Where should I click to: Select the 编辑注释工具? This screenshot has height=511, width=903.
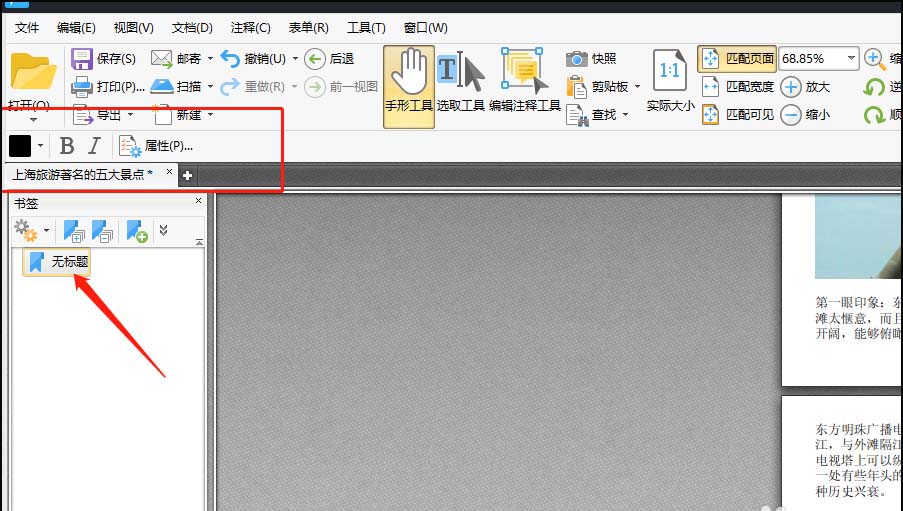[x=525, y=81]
